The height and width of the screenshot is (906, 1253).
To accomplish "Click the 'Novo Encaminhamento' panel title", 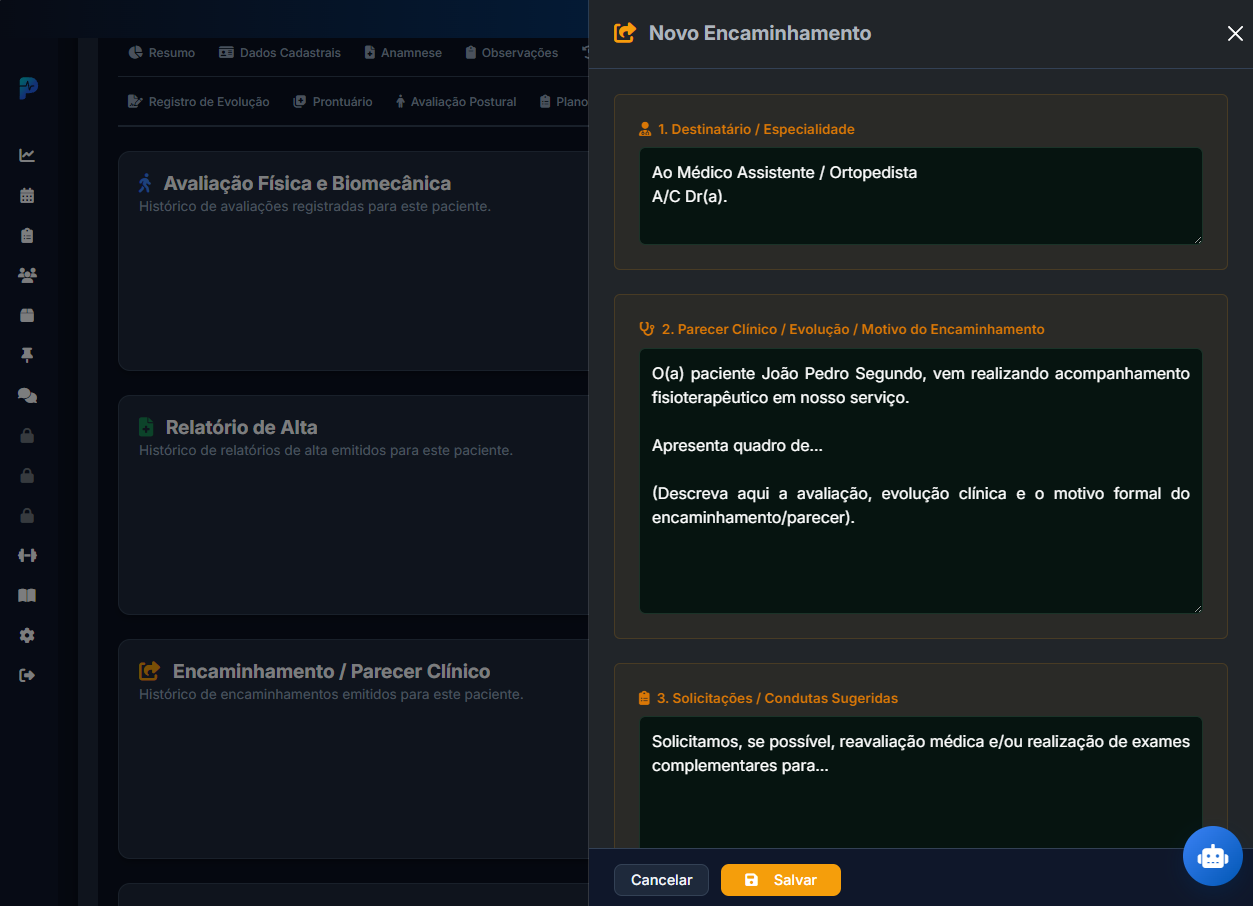I will 760,33.
